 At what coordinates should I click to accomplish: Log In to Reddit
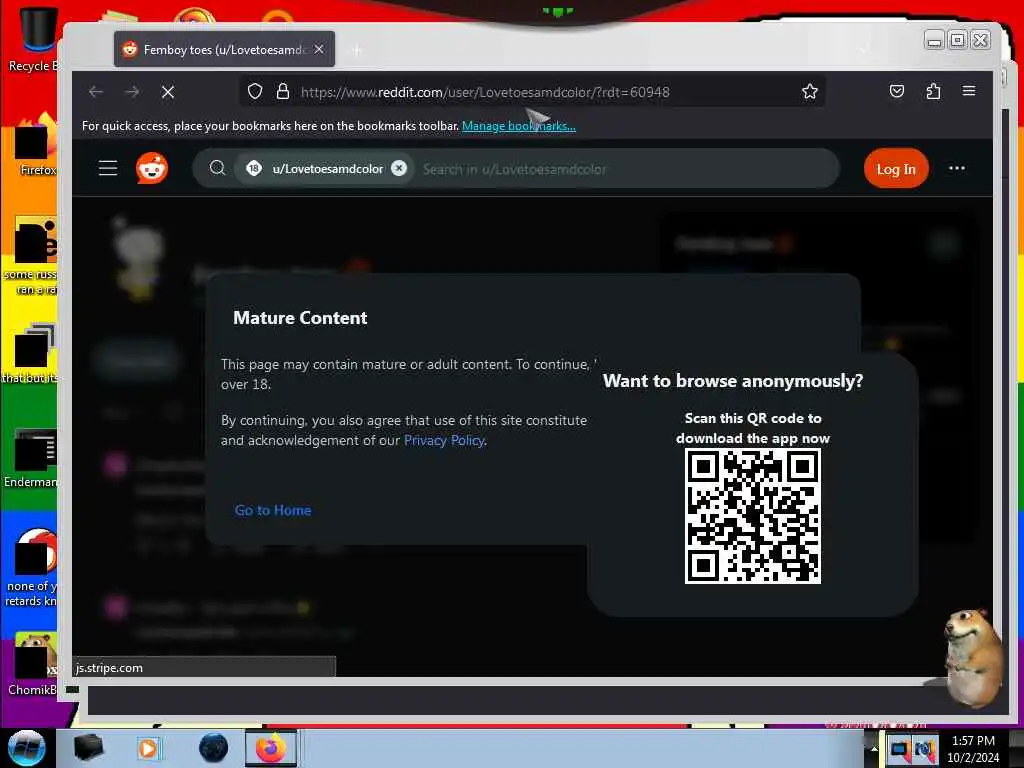coord(896,169)
